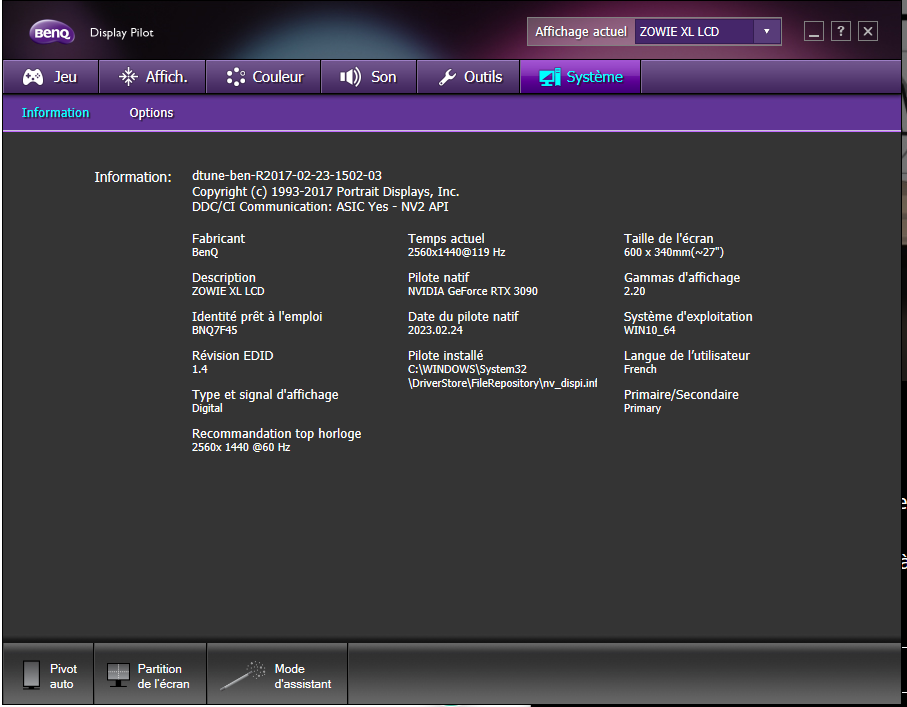This screenshot has width=907, height=707.
Task: Switch to the Jeu tab
Action: (51, 77)
